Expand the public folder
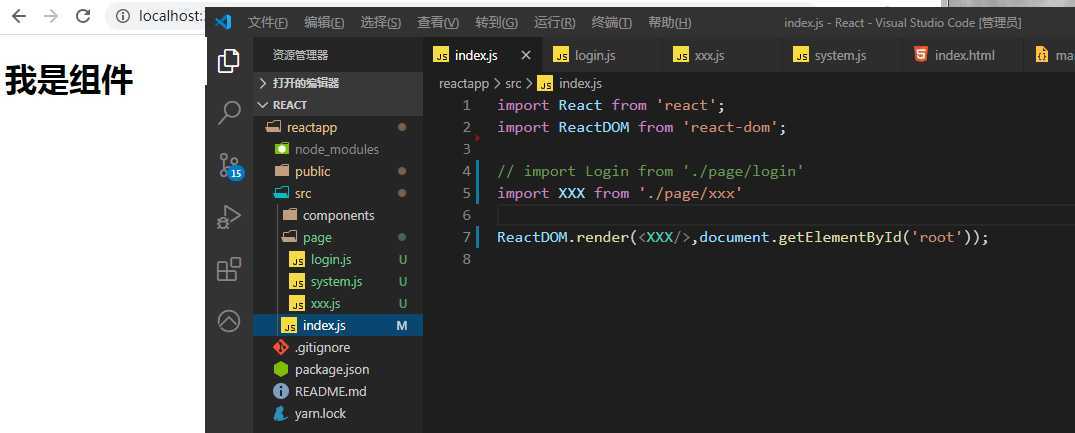 338,171
